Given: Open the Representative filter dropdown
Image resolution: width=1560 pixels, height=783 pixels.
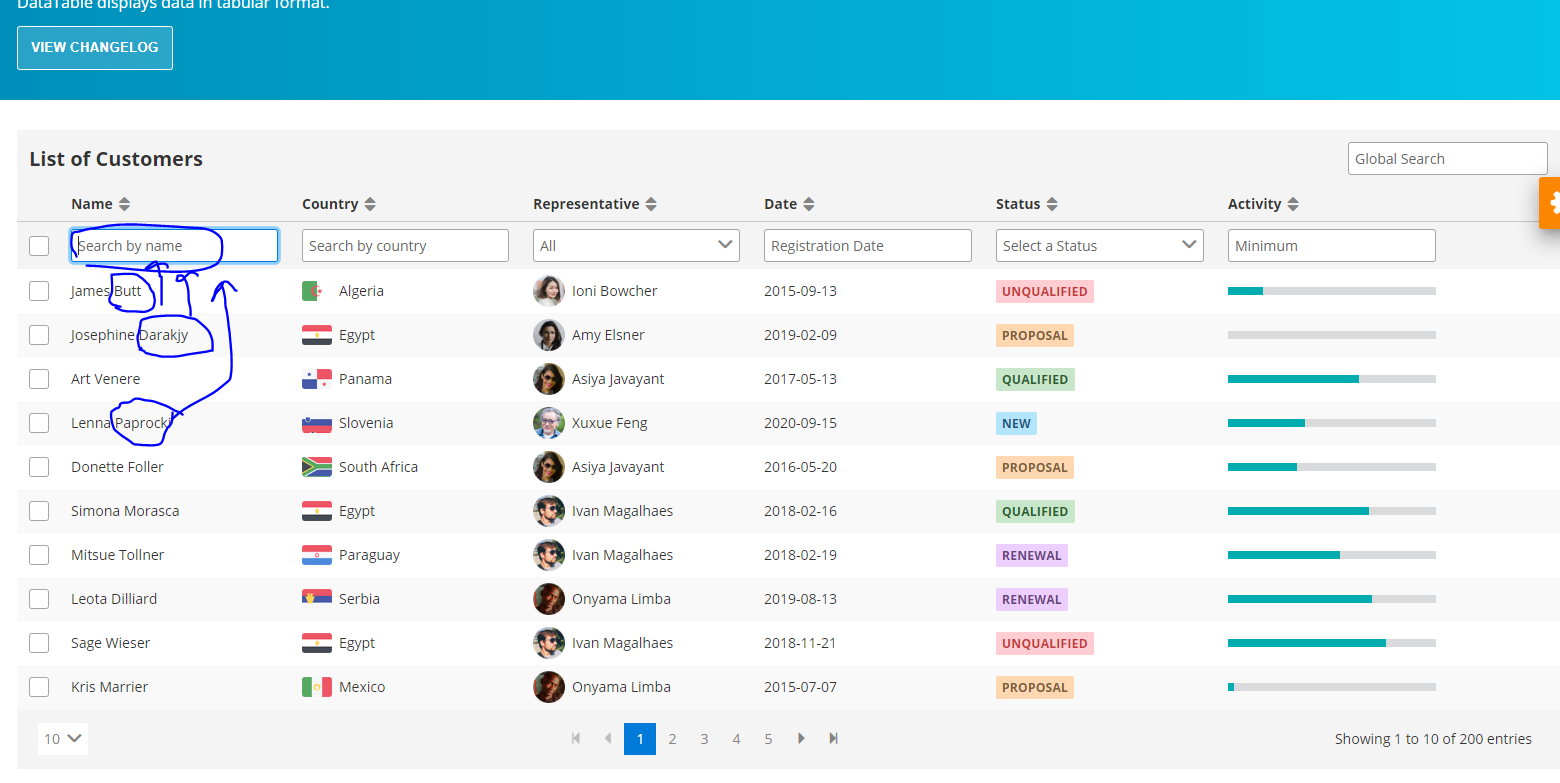Looking at the screenshot, I should 636,245.
